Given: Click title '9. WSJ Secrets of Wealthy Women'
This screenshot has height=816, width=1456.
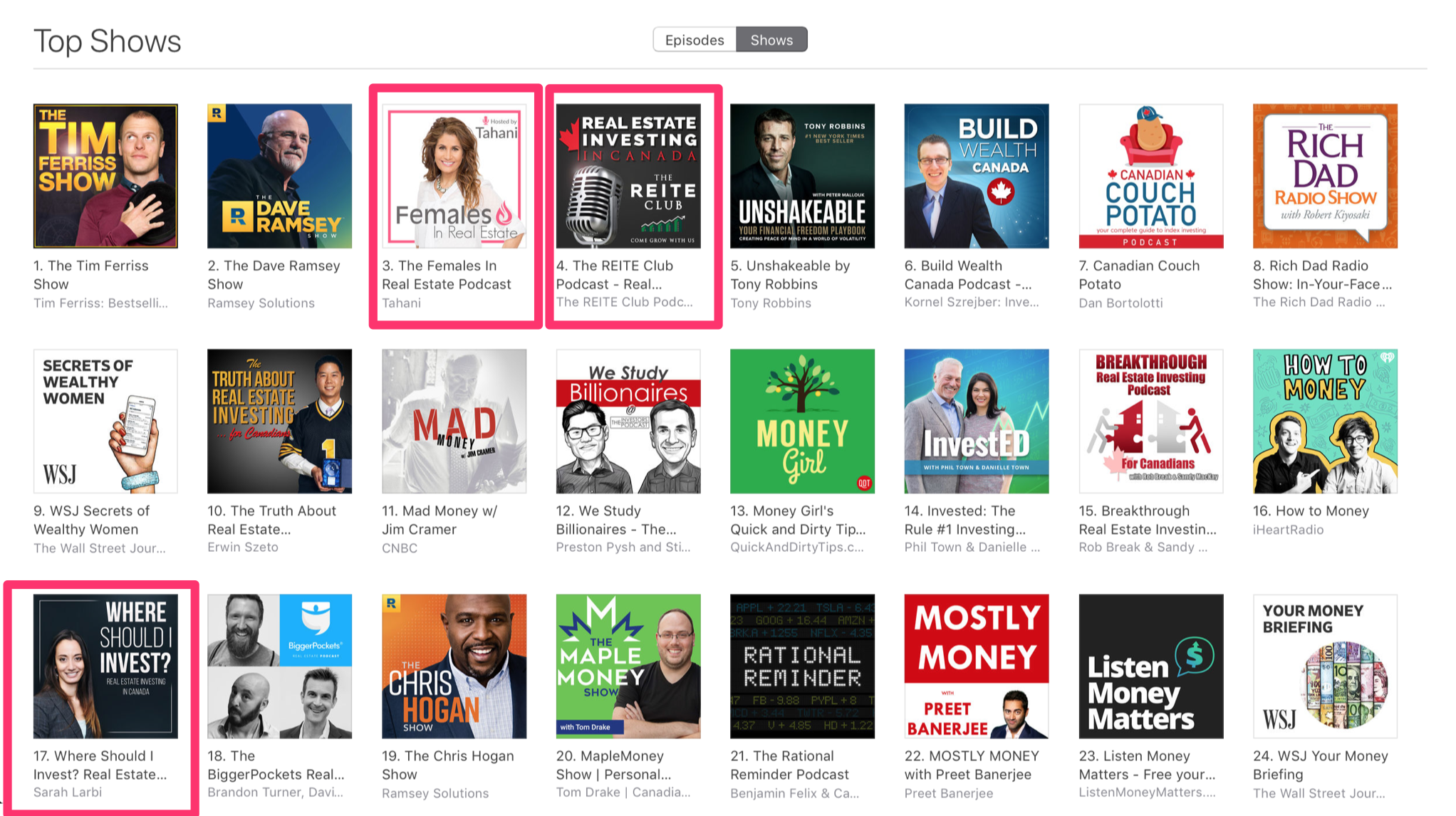Looking at the screenshot, I should pyautogui.click(x=92, y=520).
